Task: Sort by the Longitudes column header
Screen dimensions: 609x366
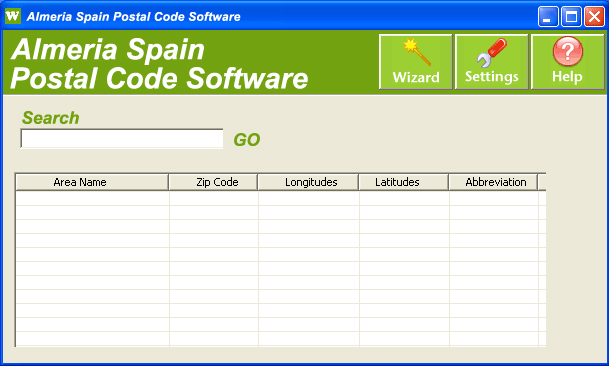Action: (x=308, y=182)
